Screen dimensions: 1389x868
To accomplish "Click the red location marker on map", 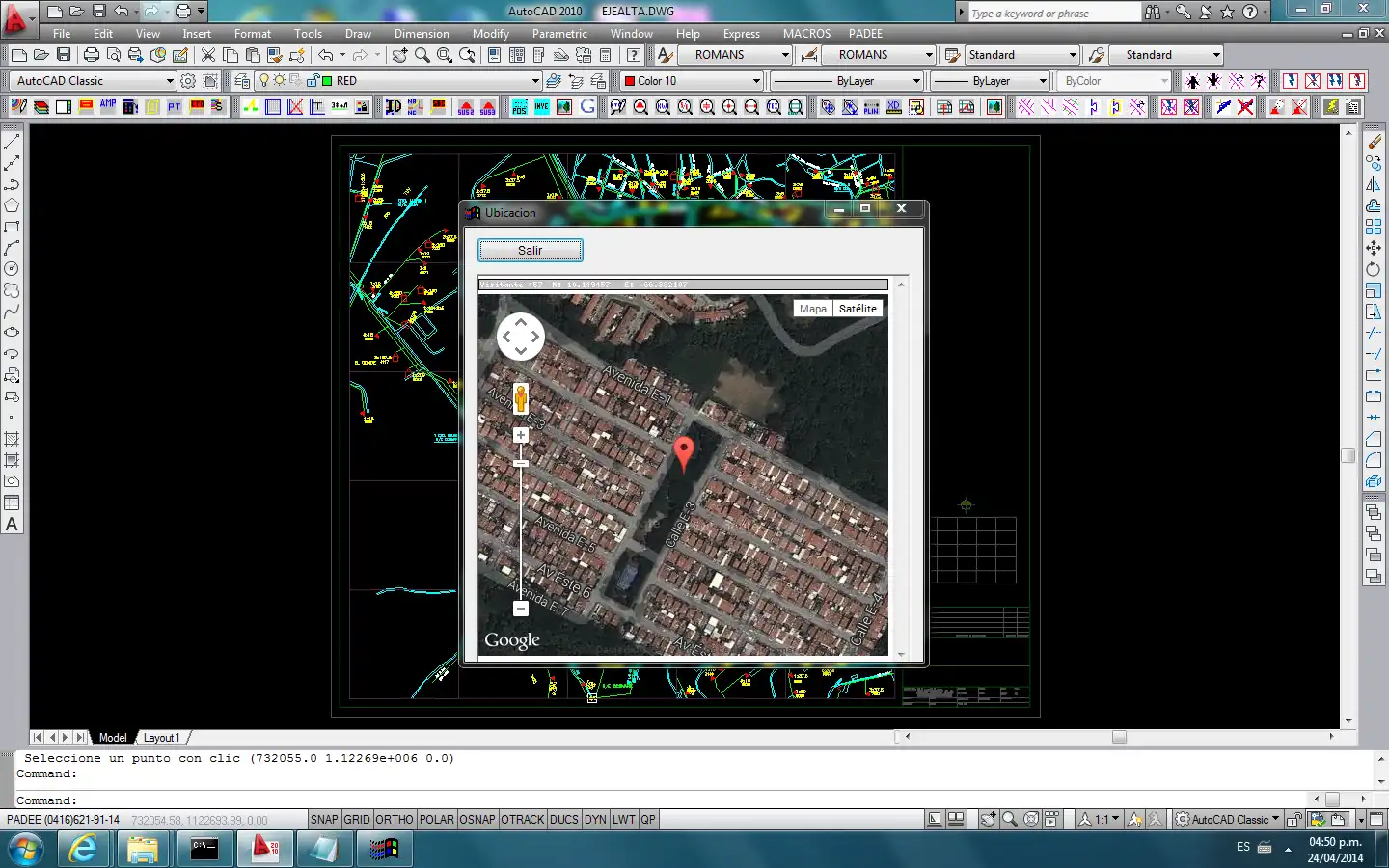I will pyautogui.click(x=683, y=453).
